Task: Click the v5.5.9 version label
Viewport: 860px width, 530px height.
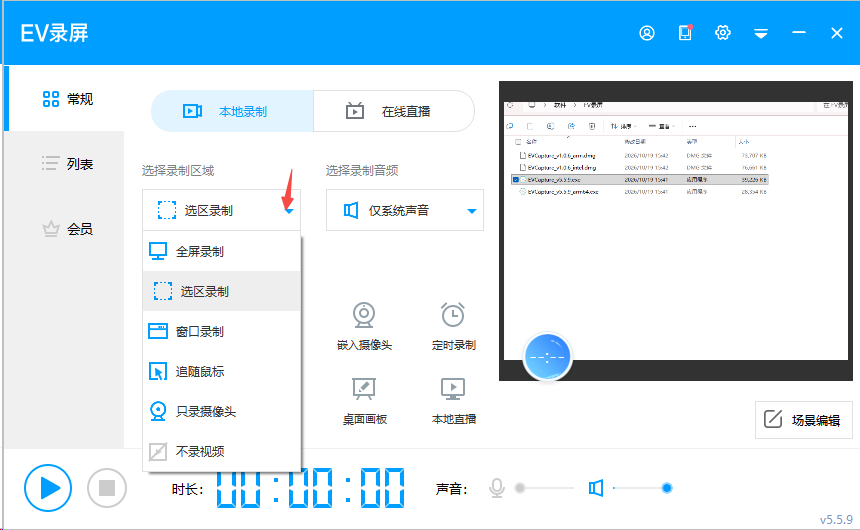Action: [836, 519]
